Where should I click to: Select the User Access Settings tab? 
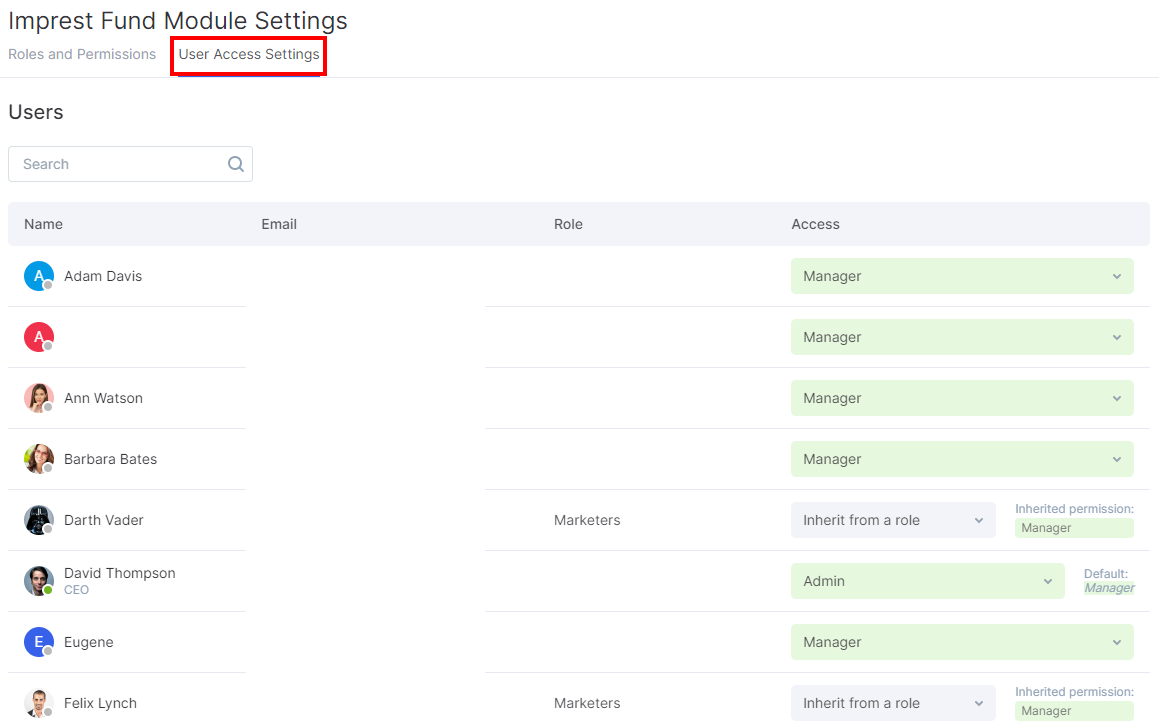pos(249,54)
